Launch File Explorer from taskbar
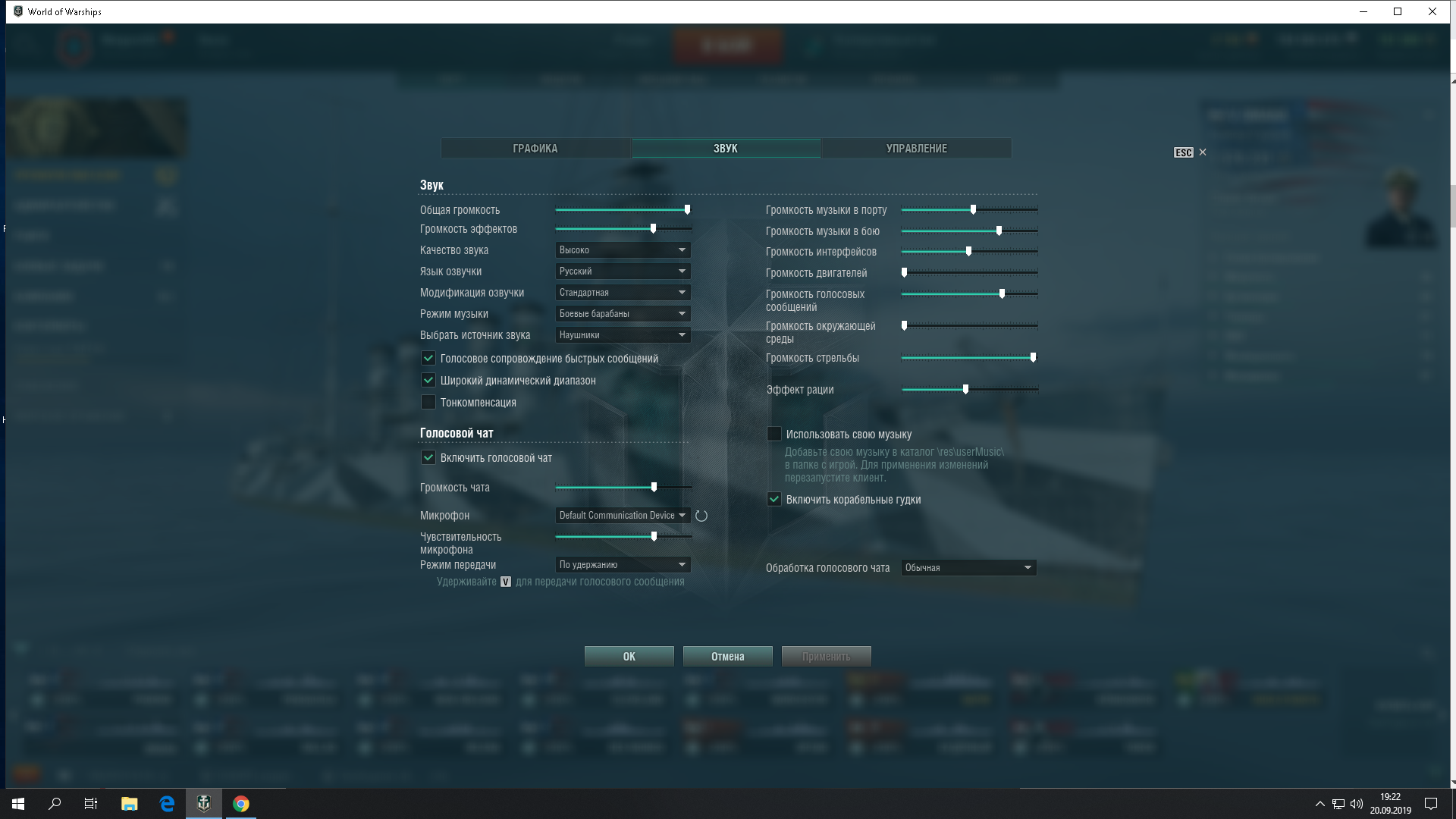Viewport: 1456px width, 819px height. [x=129, y=804]
